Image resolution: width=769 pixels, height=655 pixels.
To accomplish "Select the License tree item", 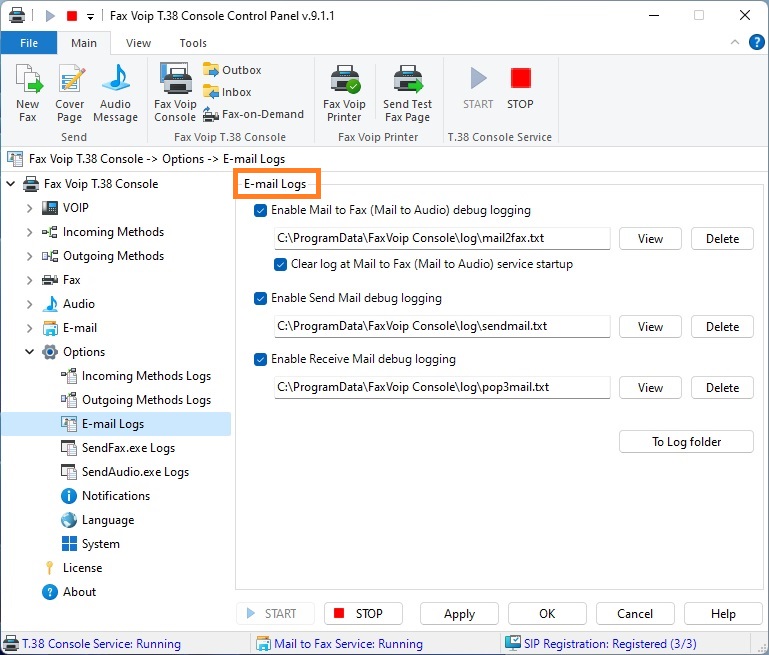I will coord(74,568).
